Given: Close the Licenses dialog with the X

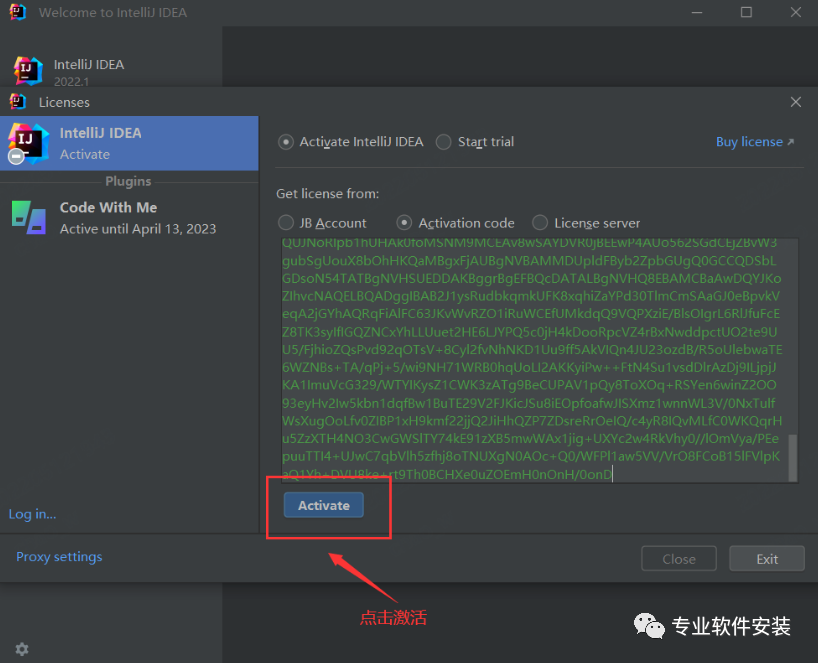Looking at the screenshot, I should coord(796,102).
